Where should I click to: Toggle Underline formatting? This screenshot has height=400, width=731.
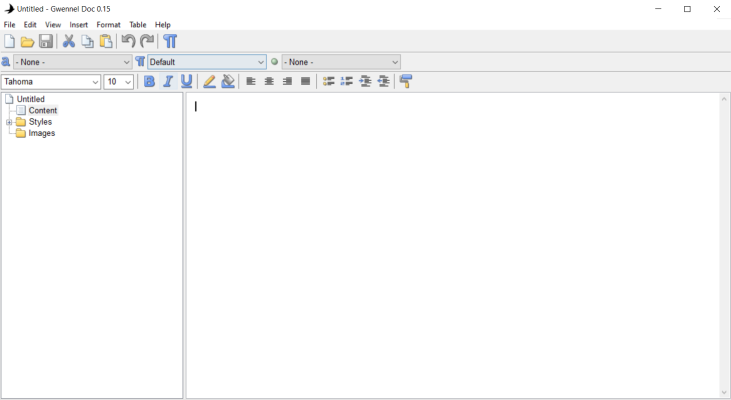187,82
